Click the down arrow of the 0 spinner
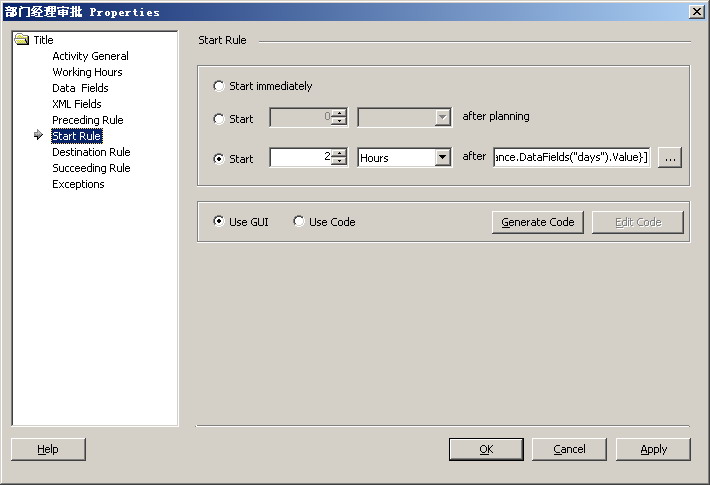 (x=339, y=121)
